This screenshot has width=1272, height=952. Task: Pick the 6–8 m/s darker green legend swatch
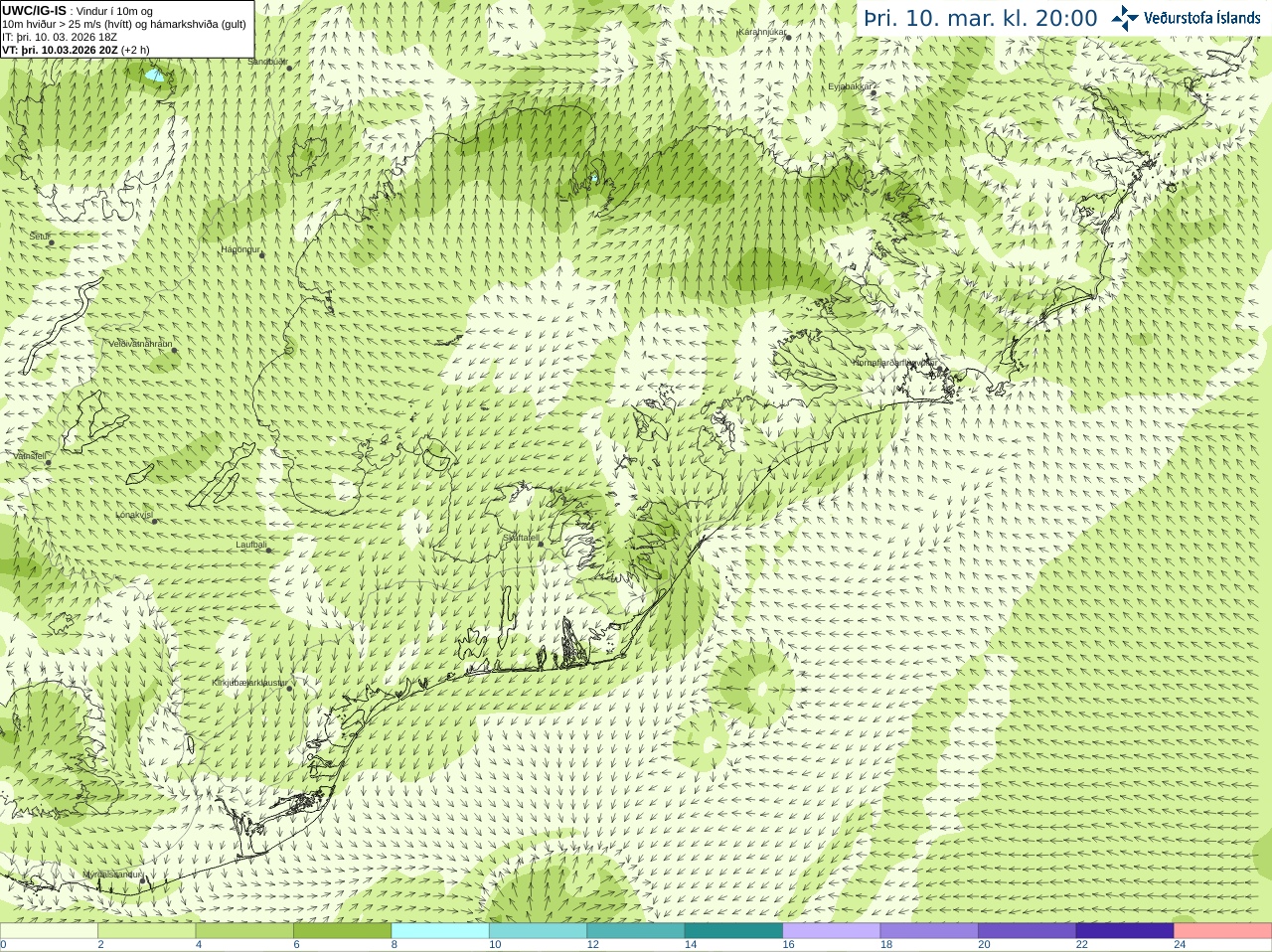pyautogui.click(x=342, y=931)
